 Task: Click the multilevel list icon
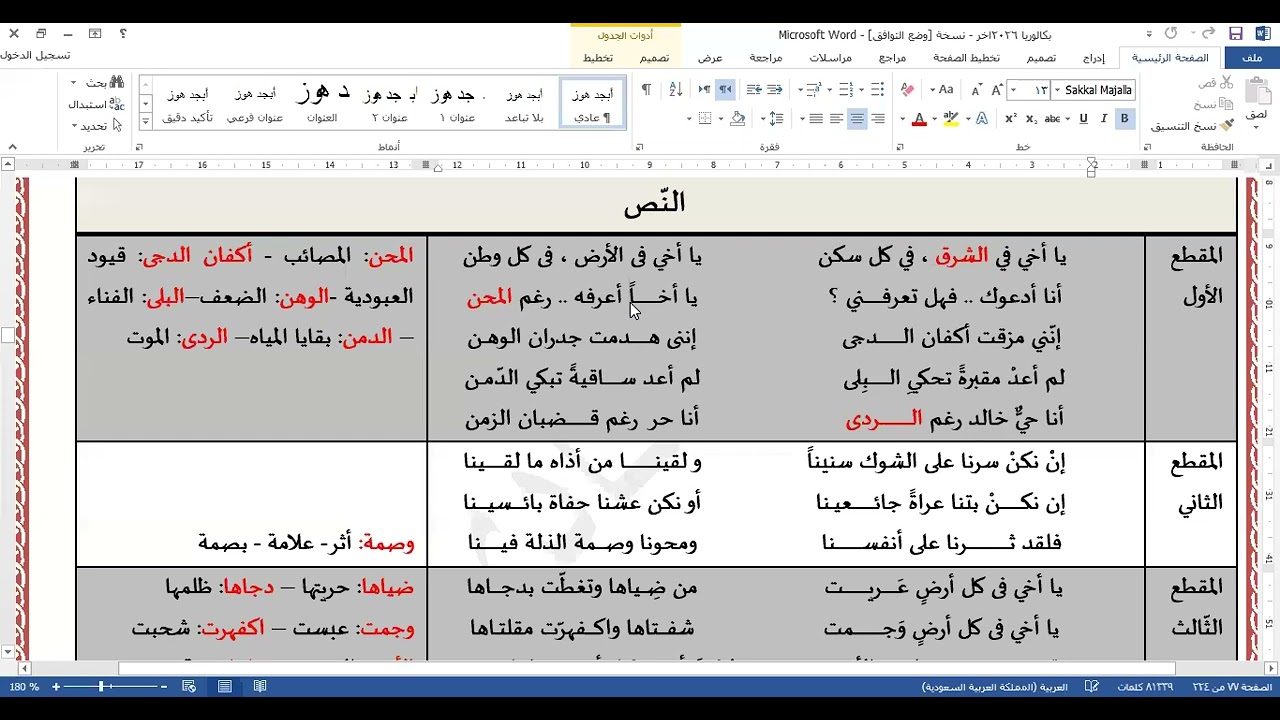813,90
